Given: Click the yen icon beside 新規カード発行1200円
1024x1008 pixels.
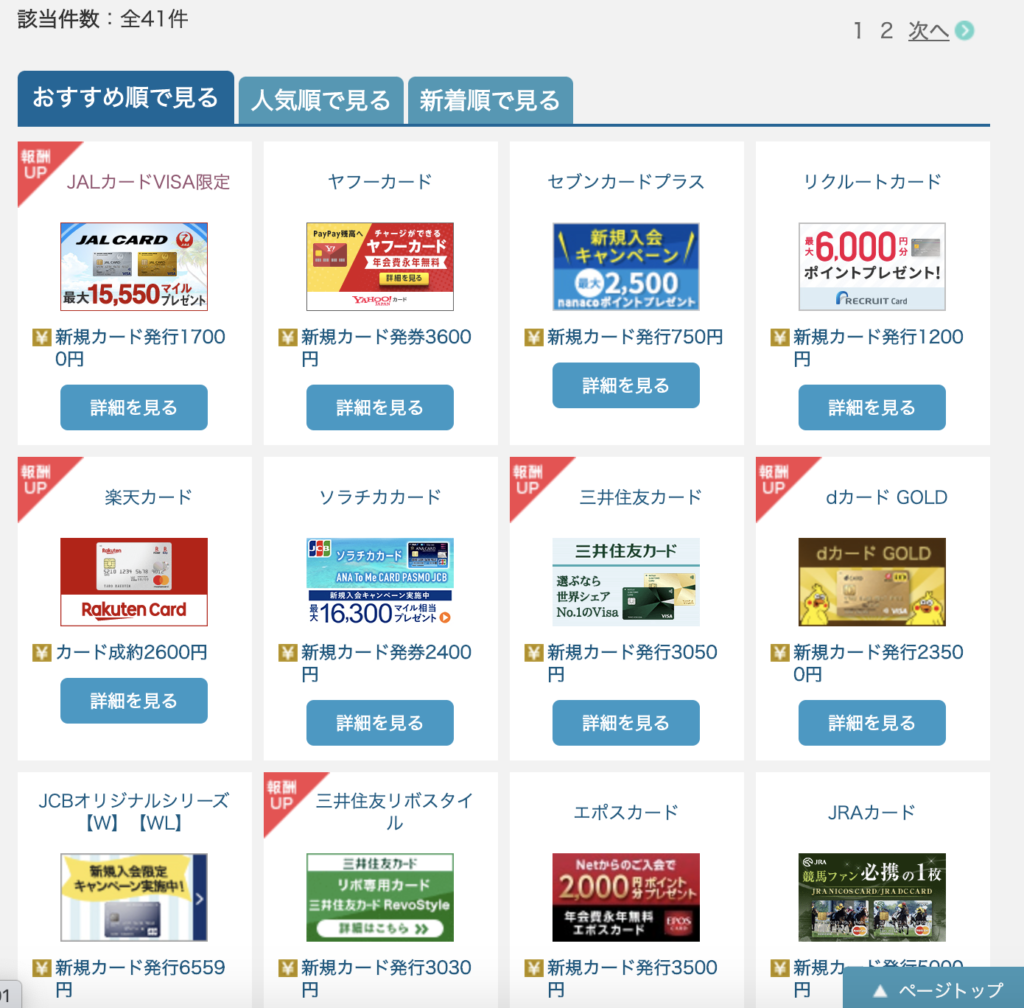Looking at the screenshot, I should [780, 337].
